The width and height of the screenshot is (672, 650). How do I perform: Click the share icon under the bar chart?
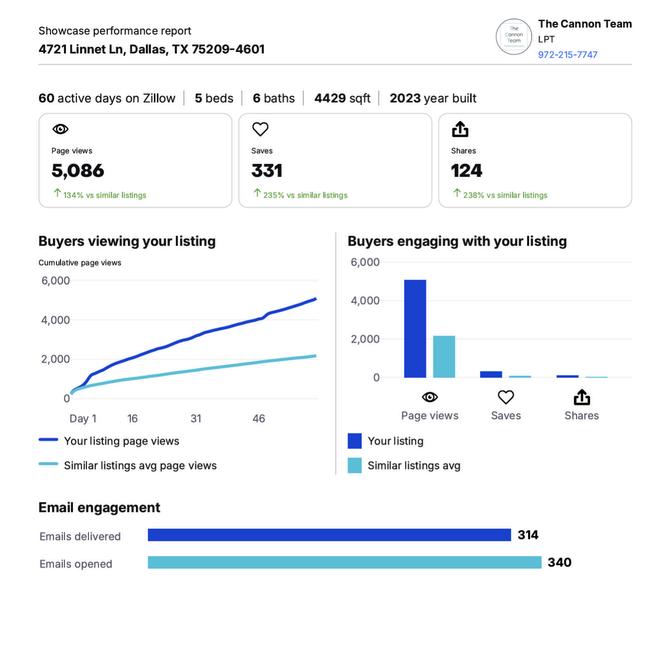point(582,397)
